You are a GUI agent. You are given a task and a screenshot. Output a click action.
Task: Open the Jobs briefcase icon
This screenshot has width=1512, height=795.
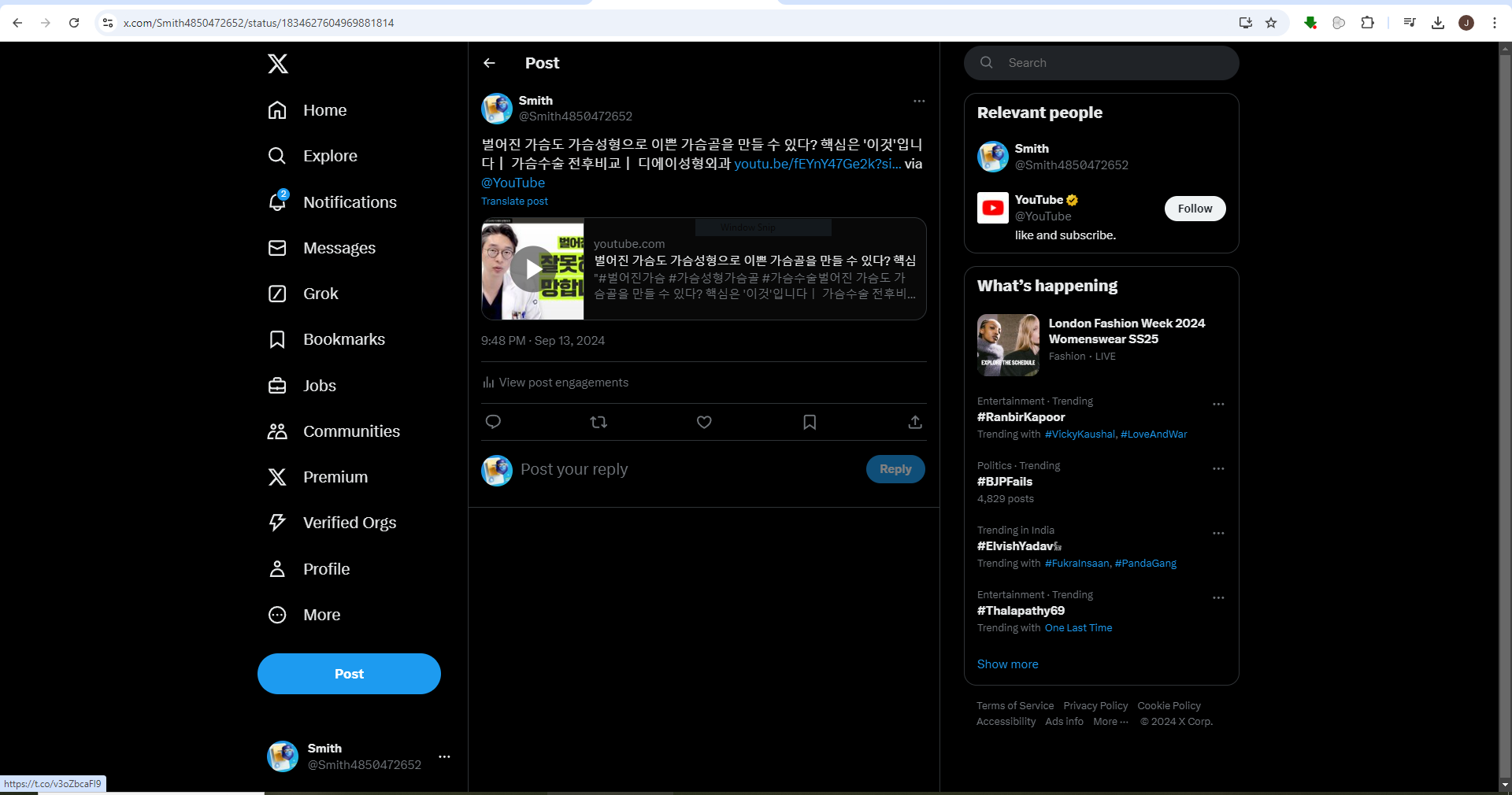pos(277,386)
